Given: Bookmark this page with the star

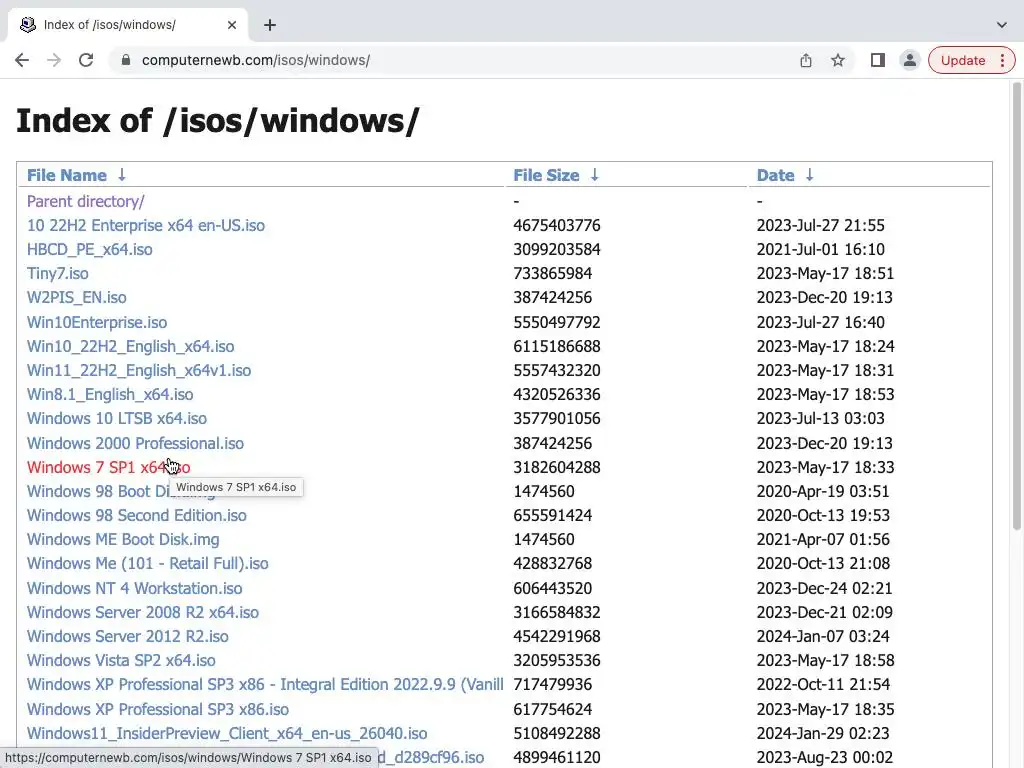Looking at the screenshot, I should click(x=838, y=60).
